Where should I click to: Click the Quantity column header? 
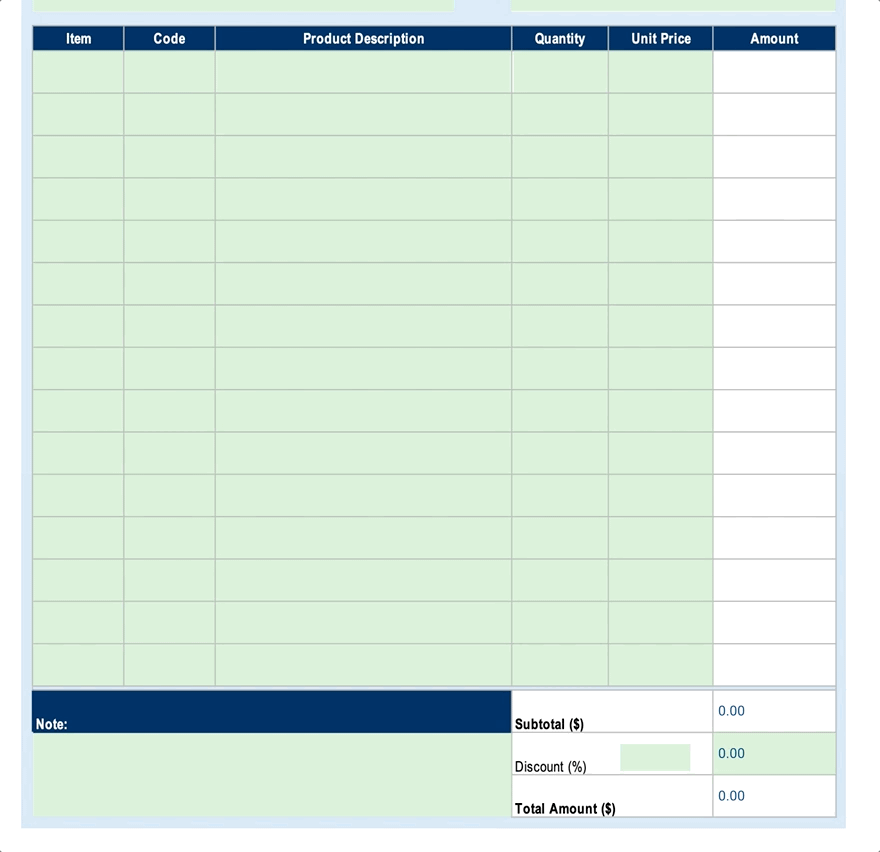[559, 38]
